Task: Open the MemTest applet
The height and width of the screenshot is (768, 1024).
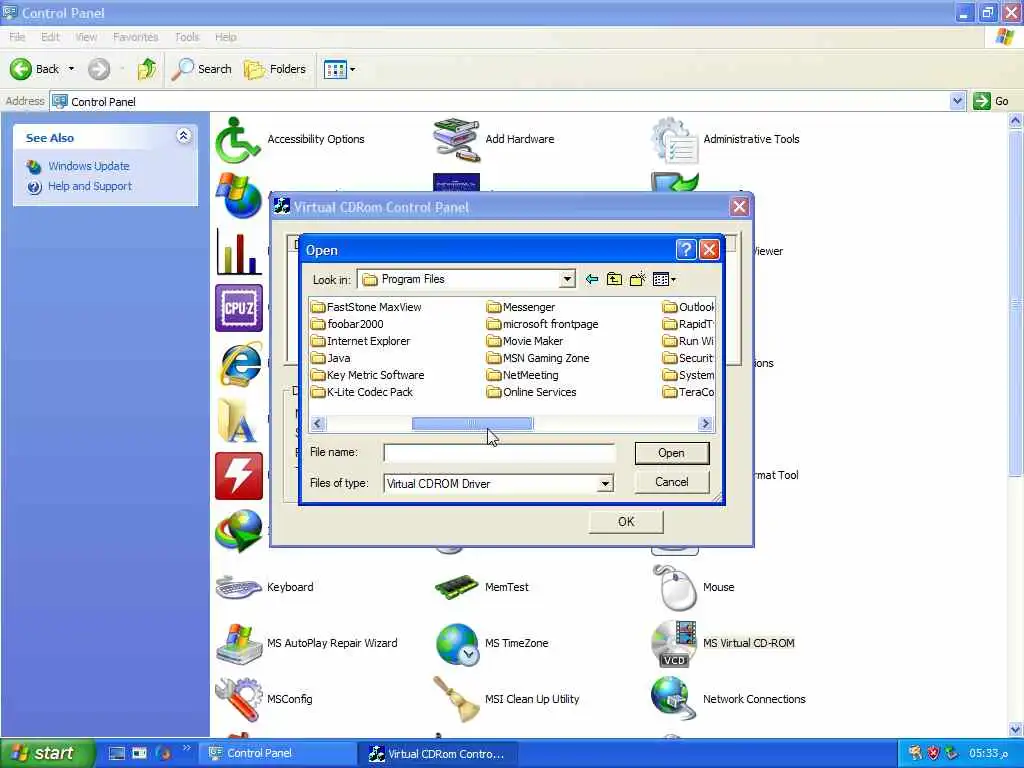Action: pos(482,587)
